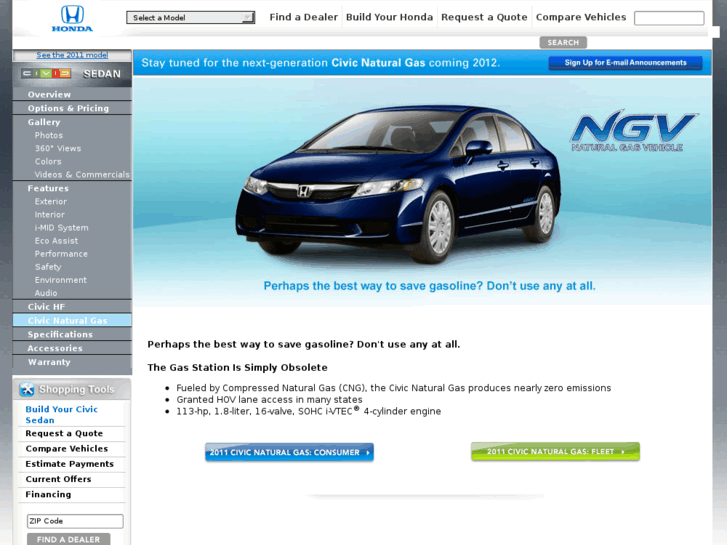
Task: Click Compare Vehicles in Shopping Tools
Action: (x=66, y=449)
